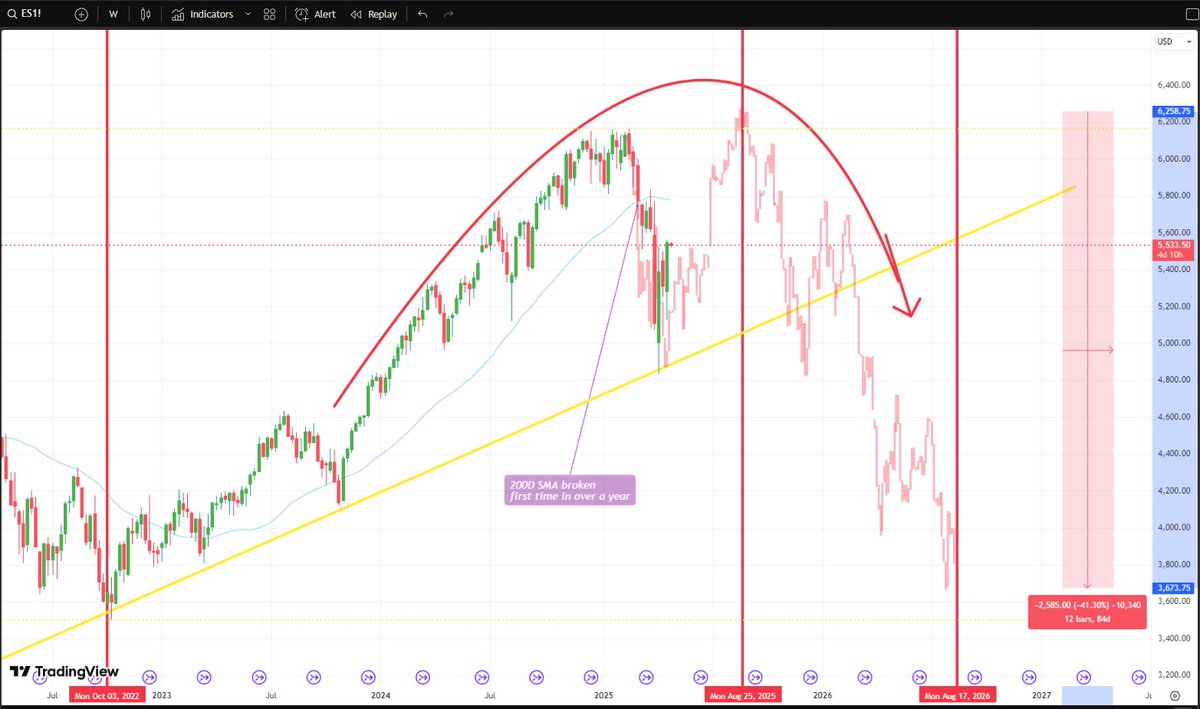Select the candlestick chart style icon
Image resolution: width=1200 pixels, height=709 pixels.
coord(144,14)
